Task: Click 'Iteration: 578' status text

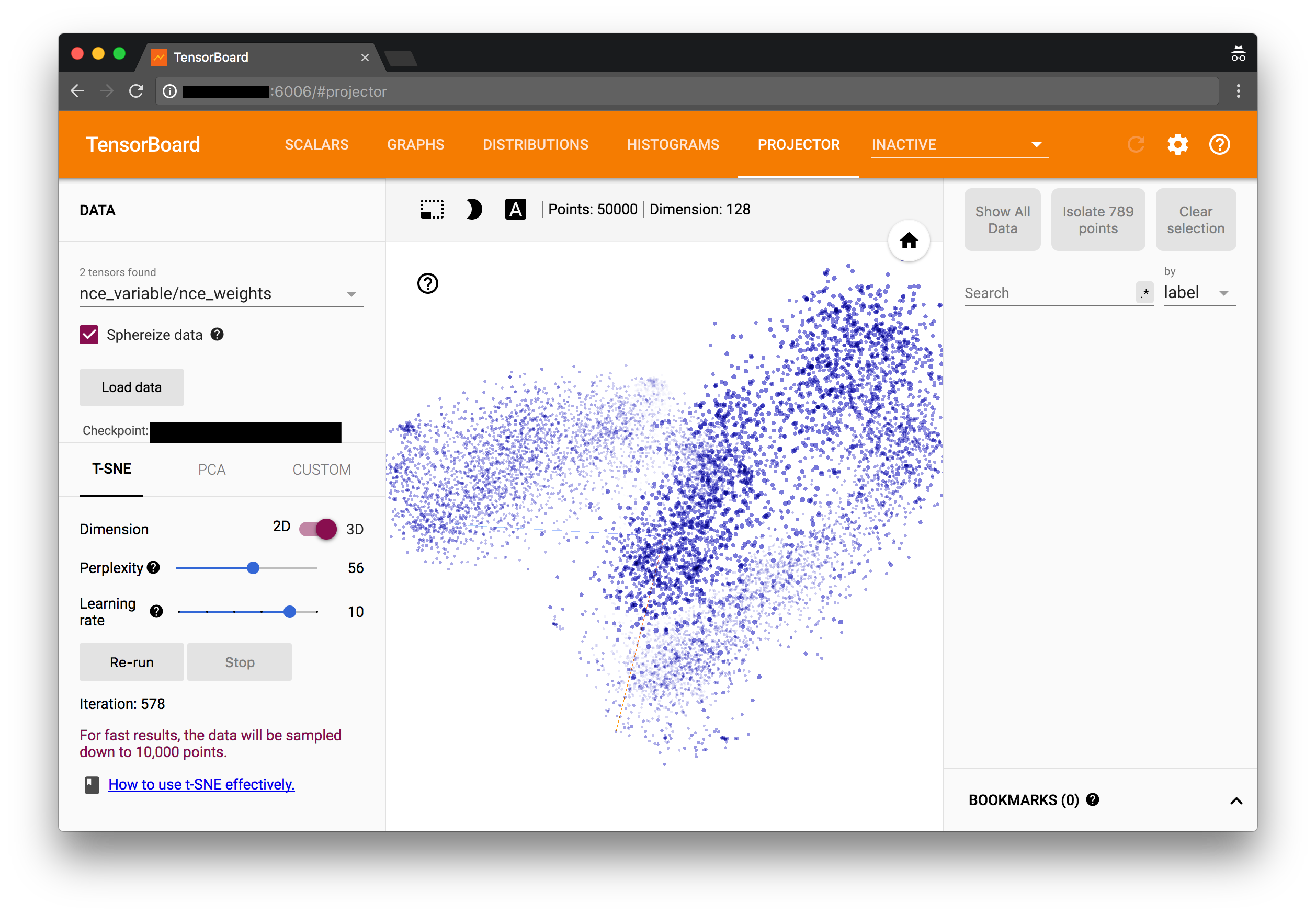Action: [122, 704]
